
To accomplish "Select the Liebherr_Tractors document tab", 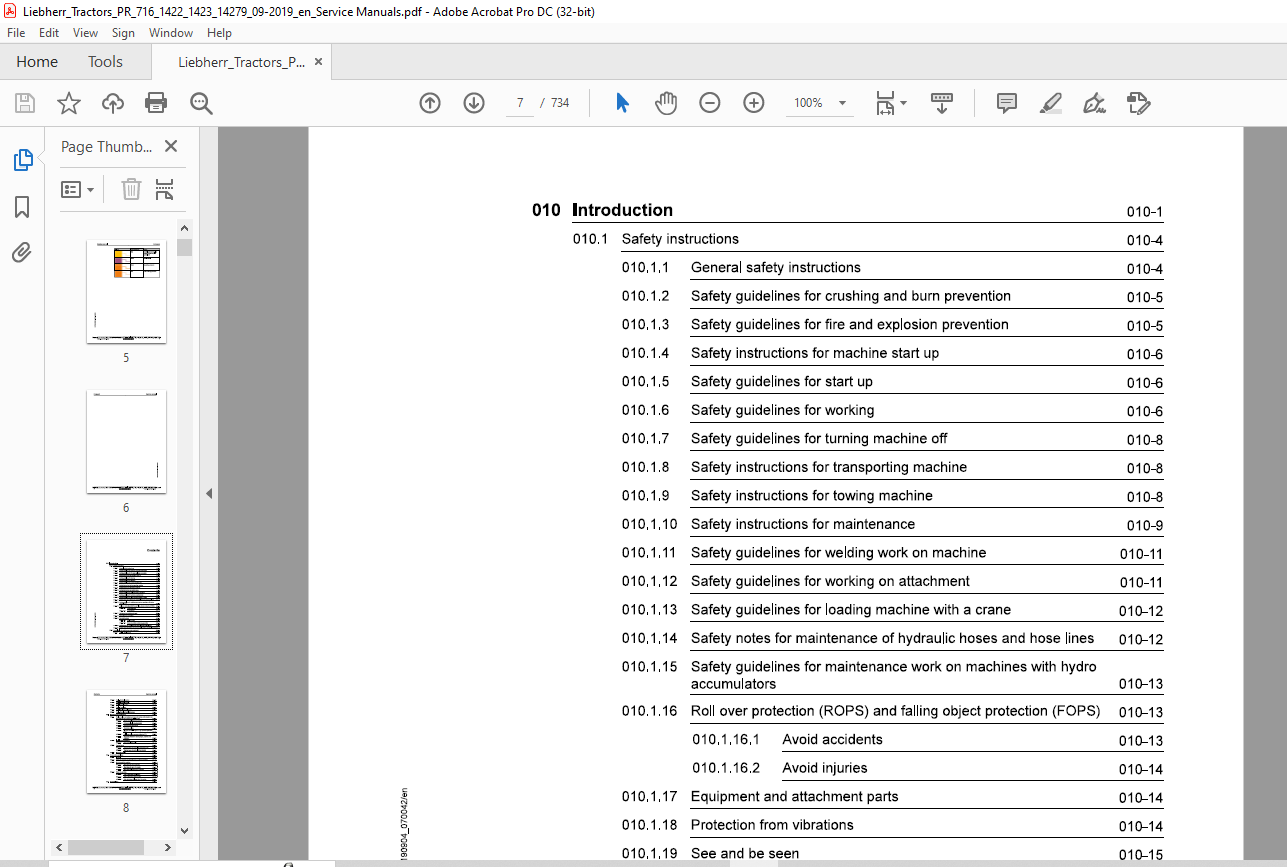I will click(241, 62).
